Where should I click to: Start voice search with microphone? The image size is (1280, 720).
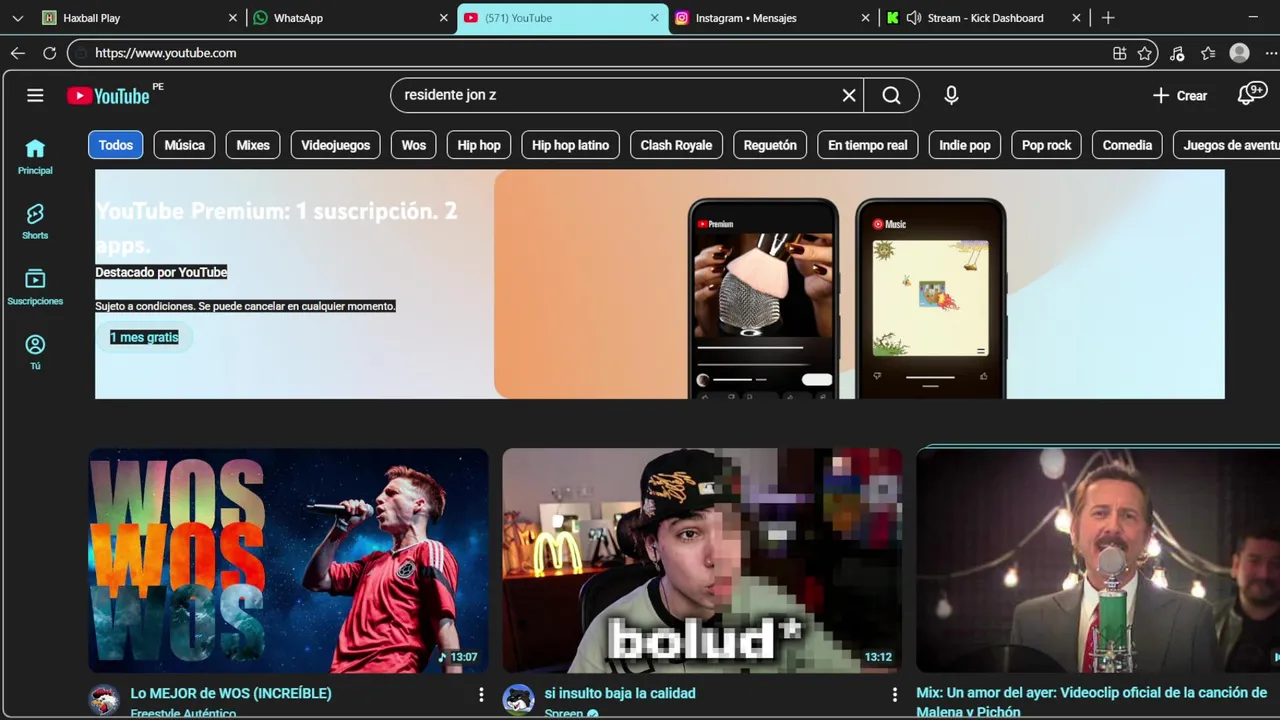(x=951, y=96)
